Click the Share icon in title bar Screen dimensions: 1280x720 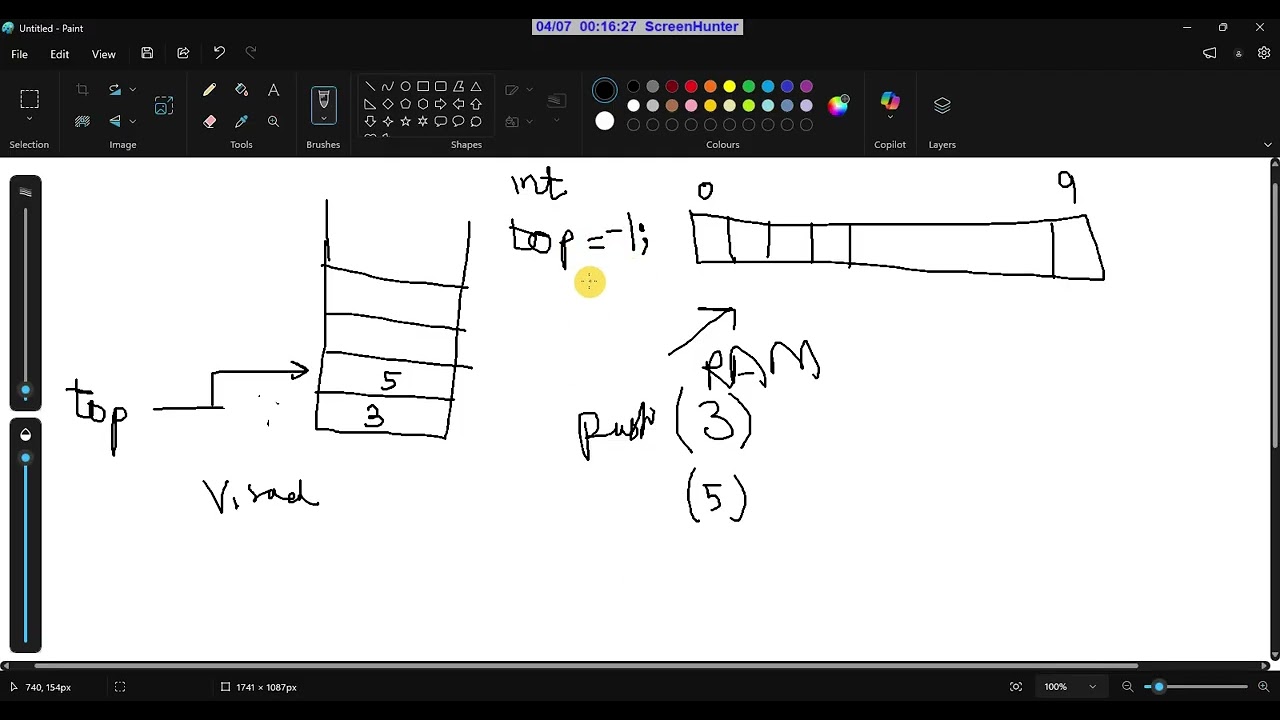(x=183, y=53)
